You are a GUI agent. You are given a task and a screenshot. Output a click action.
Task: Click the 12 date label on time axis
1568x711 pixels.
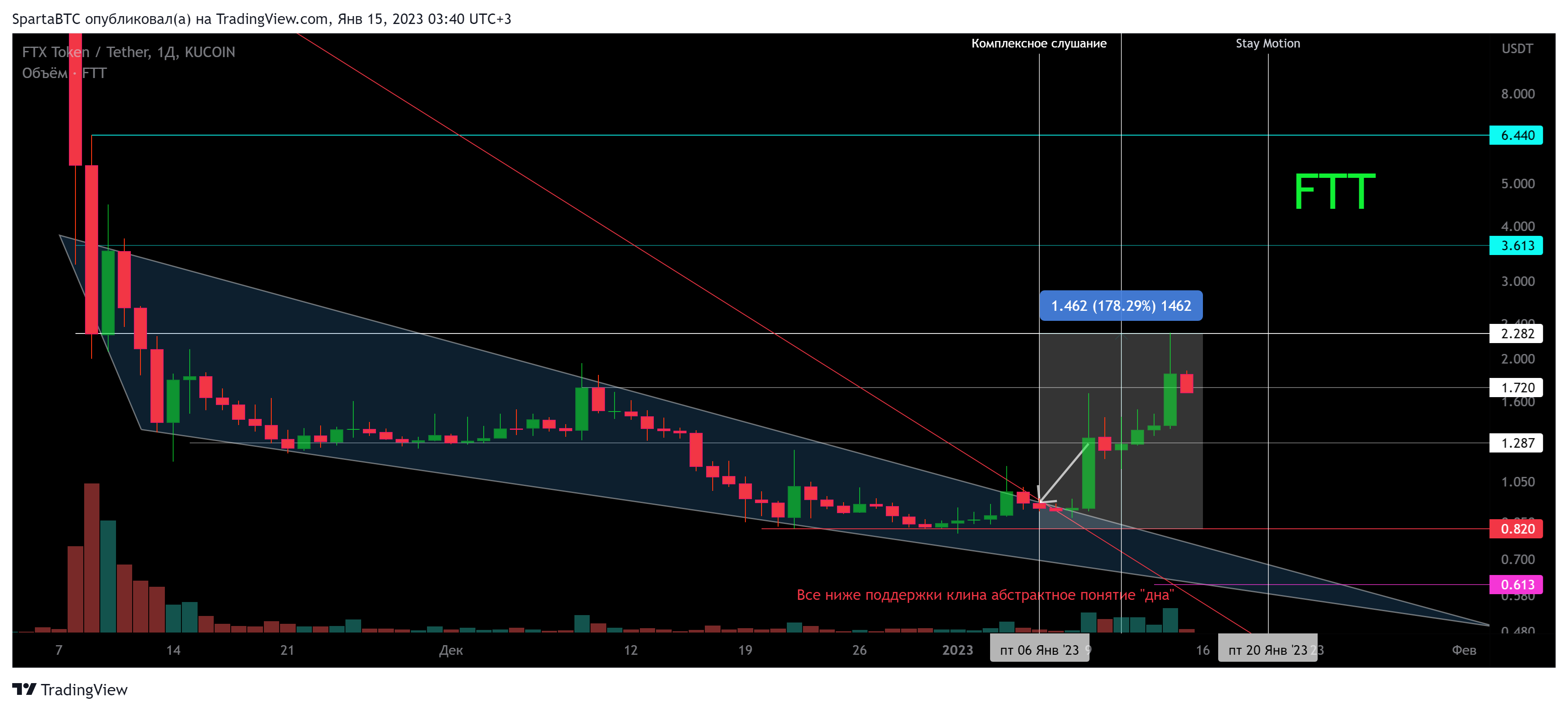631,650
